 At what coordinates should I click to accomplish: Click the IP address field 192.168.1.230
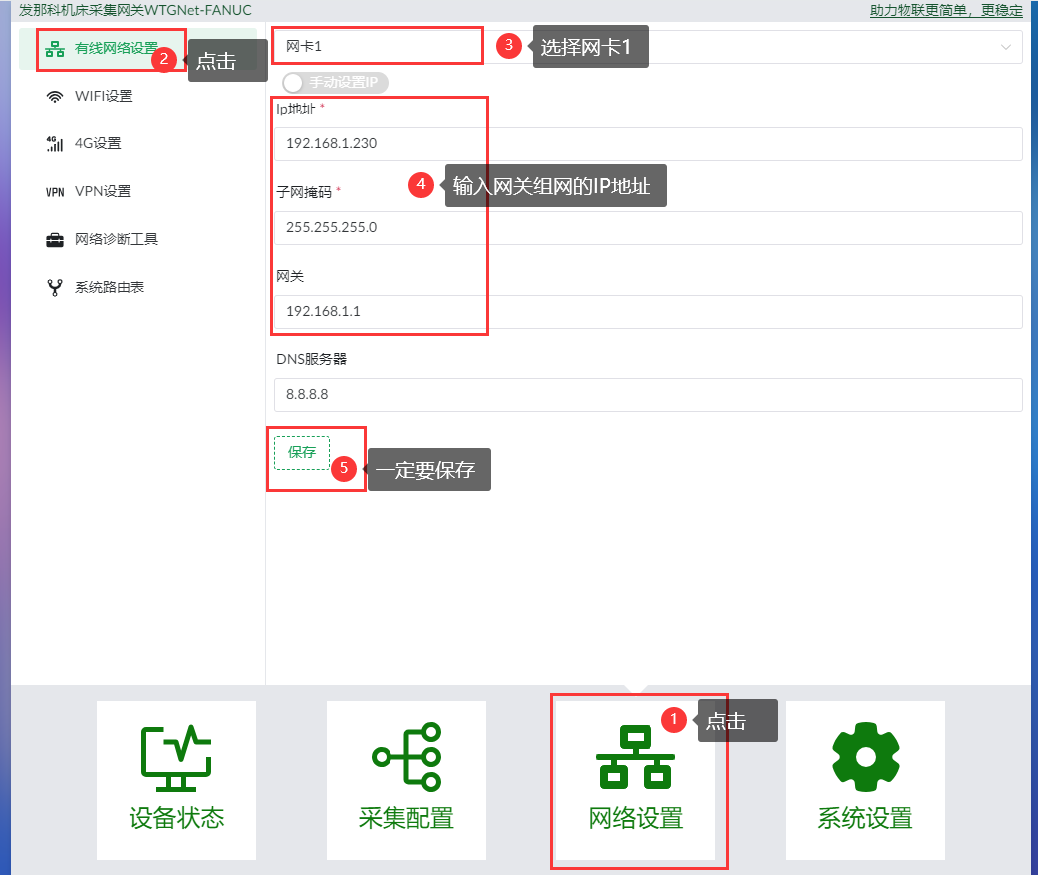pos(648,144)
